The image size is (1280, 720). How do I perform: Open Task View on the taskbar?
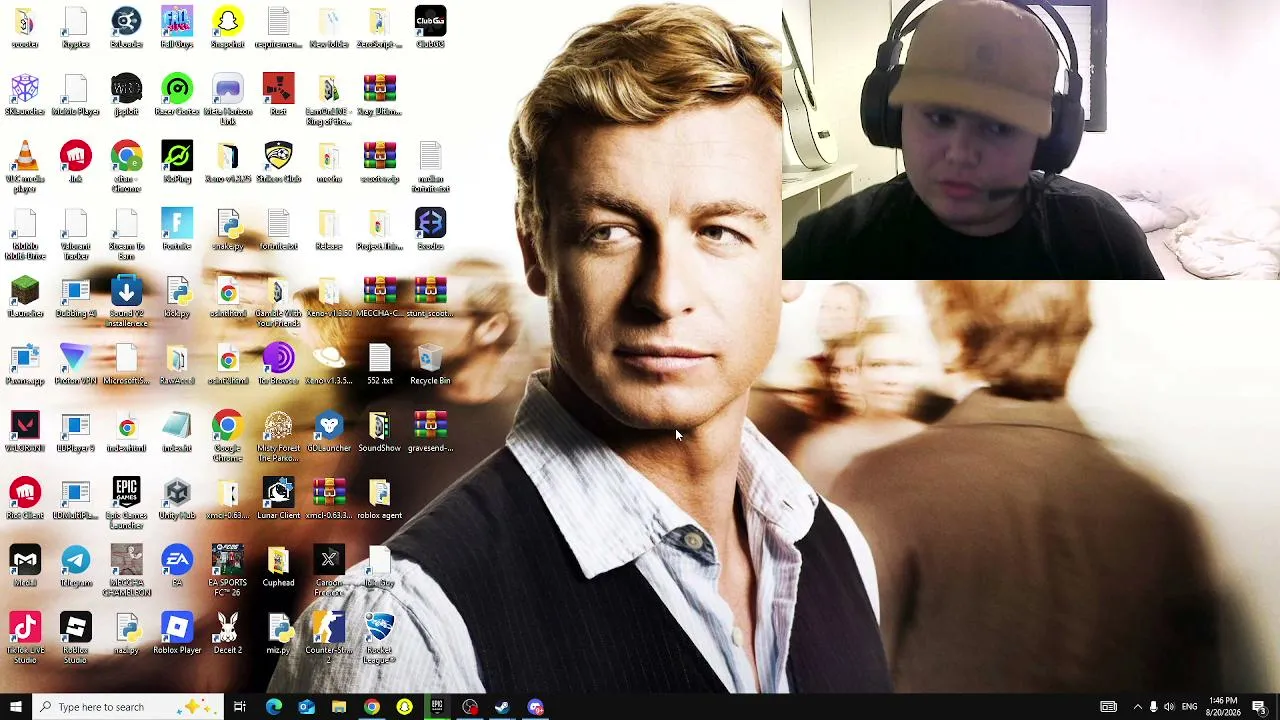coord(240,707)
